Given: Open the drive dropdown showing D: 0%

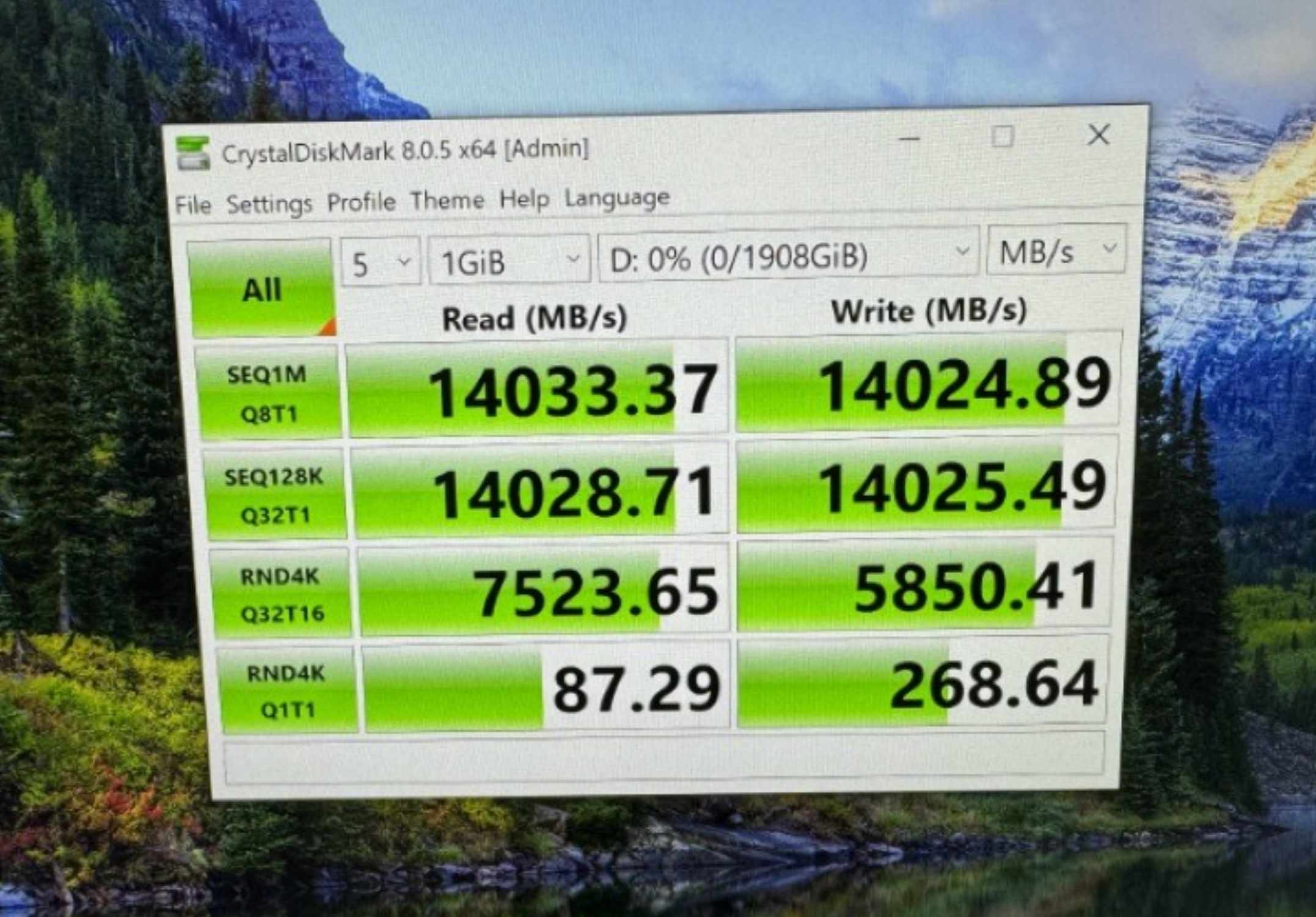Looking at the screenshot, I should click(789, 254).
